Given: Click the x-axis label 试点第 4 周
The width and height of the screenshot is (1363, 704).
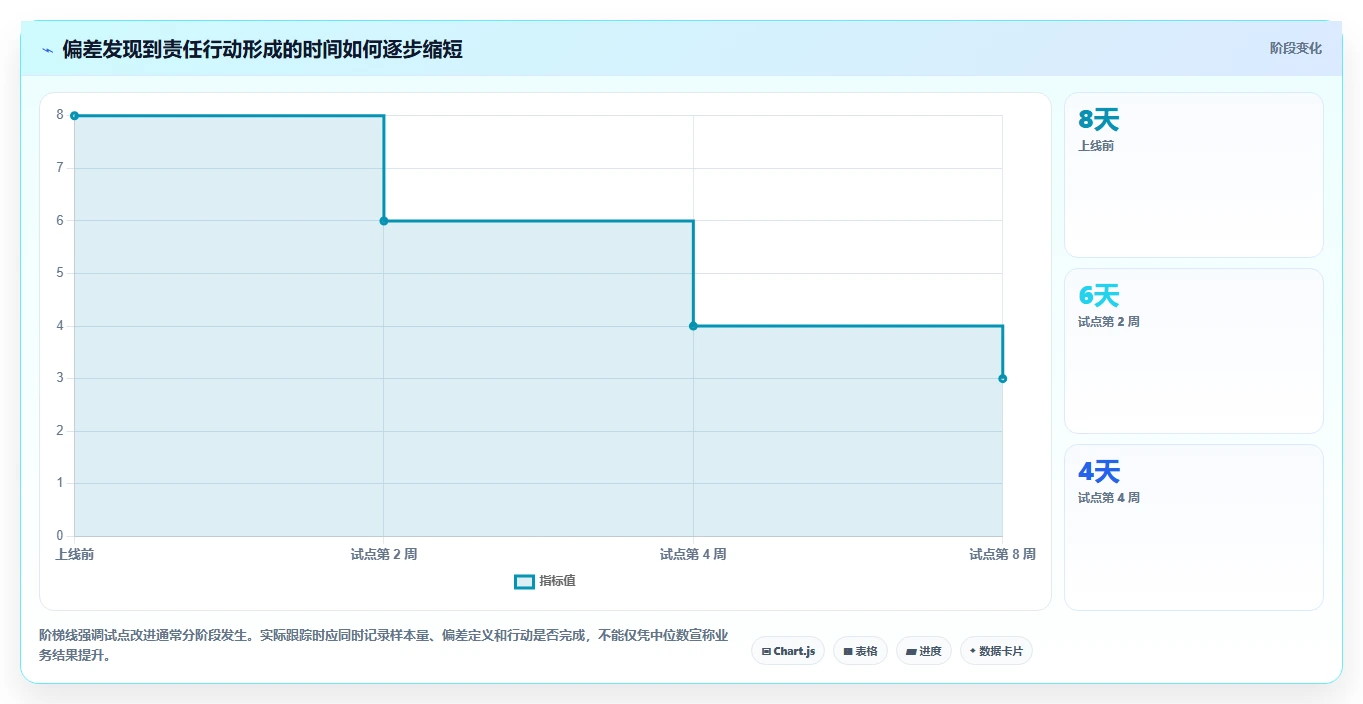Looking at the screenshot, I should (x=693, y=554).
